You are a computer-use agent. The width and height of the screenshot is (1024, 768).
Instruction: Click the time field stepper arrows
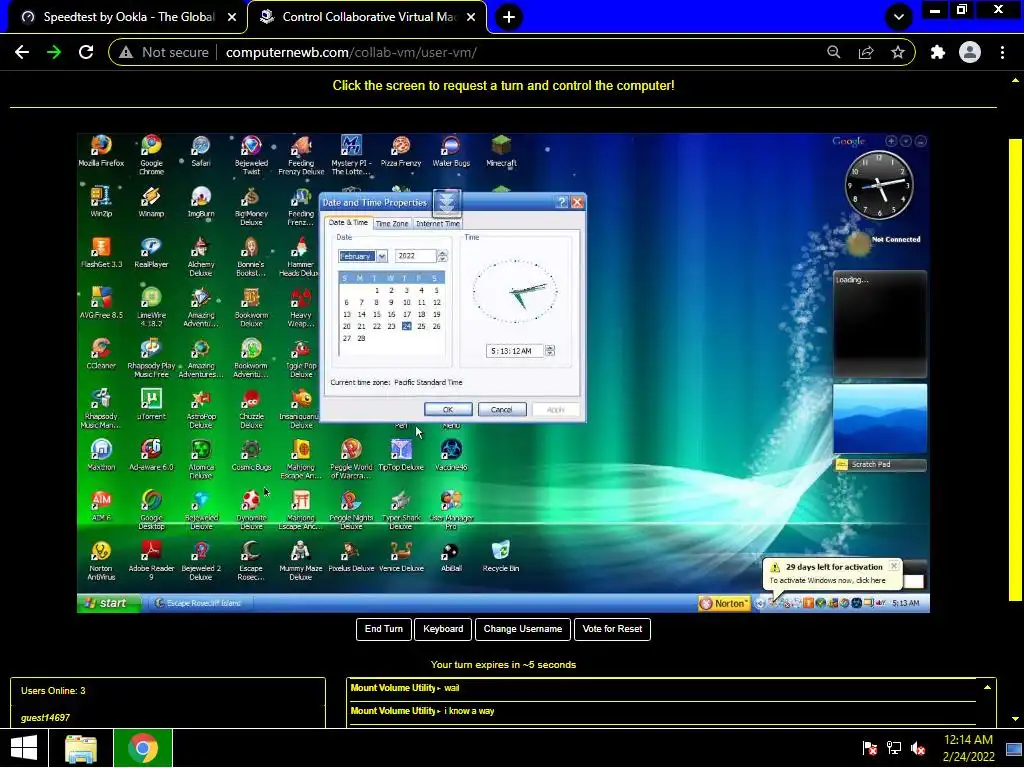[550, 351]
